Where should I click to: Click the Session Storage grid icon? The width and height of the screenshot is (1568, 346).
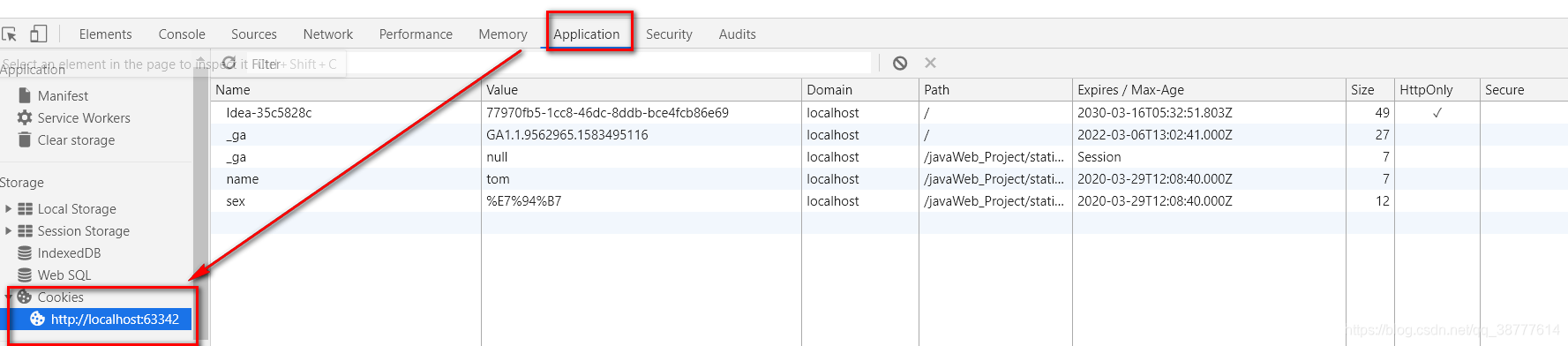coord(26,231)
